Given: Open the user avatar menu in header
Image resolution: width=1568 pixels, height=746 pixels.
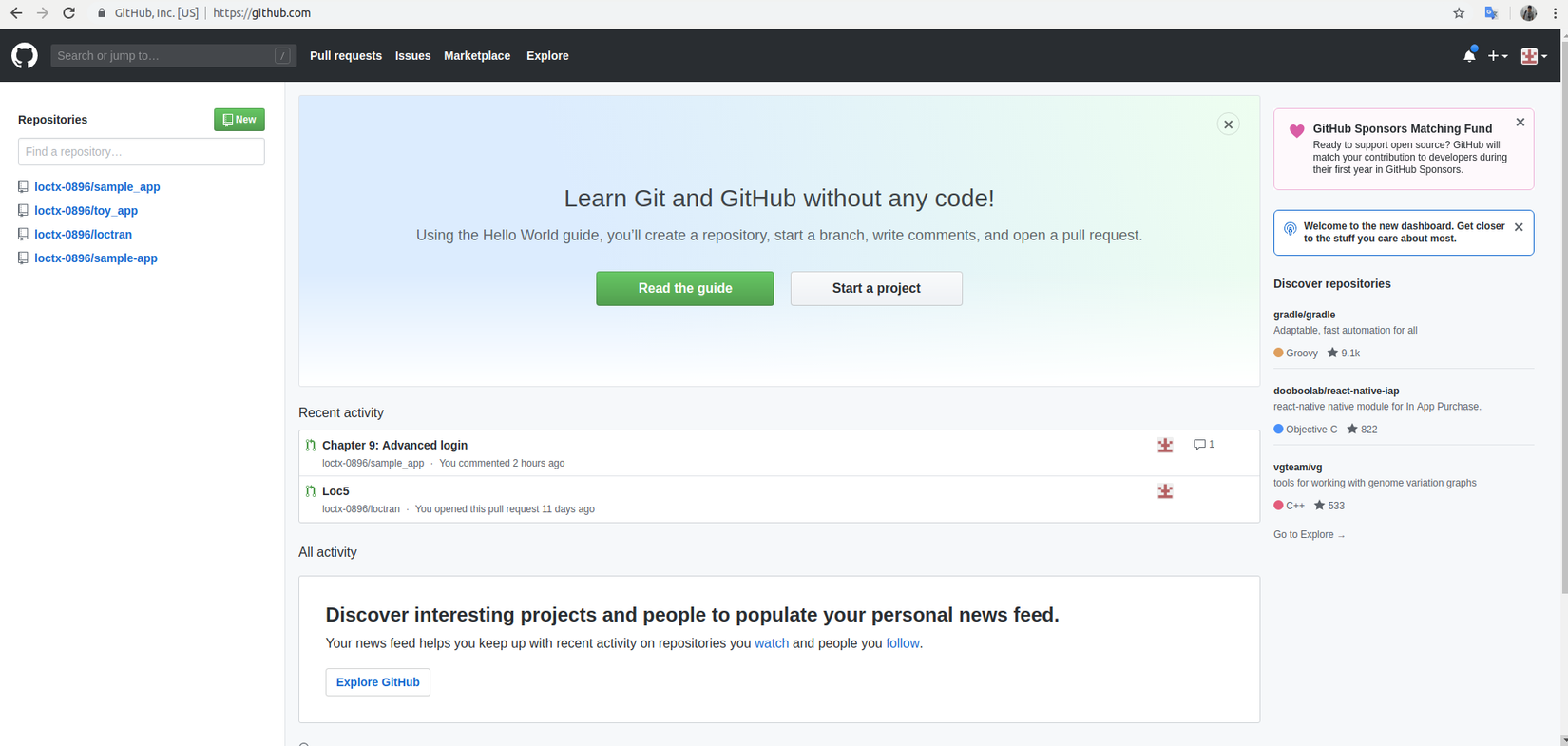Looking at the screenshot, I should point(1534,56).
